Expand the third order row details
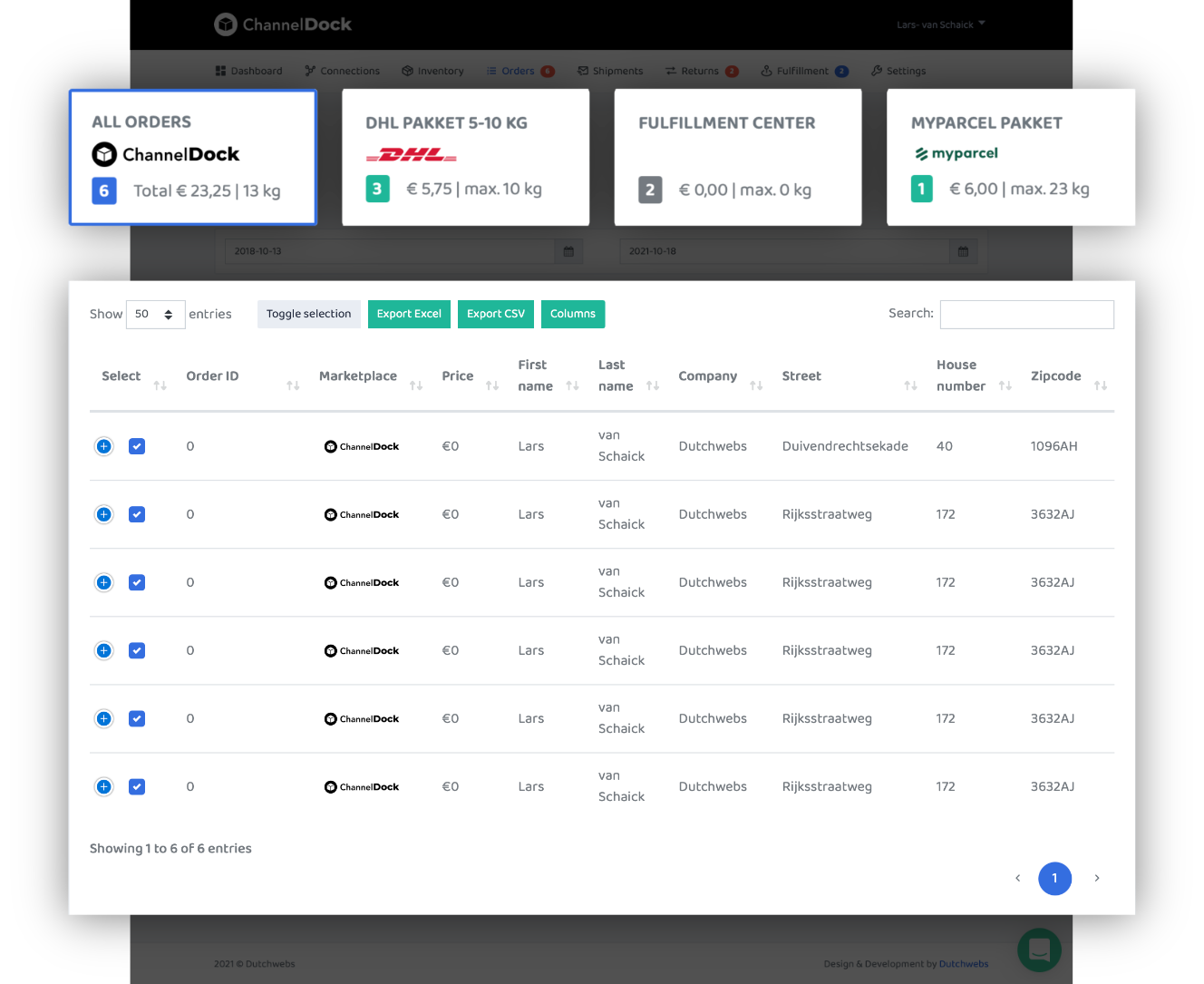The width and height of the screenshot is (1204, 984). (104, 582)
